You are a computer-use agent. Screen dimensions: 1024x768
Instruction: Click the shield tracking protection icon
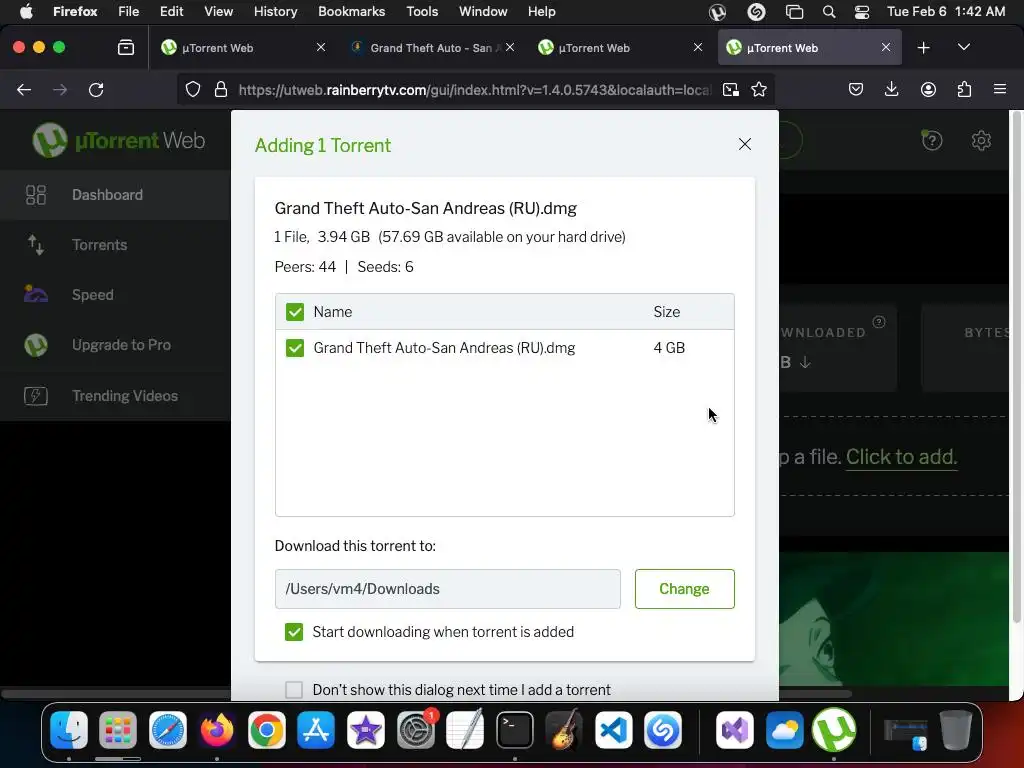point(193,89)
